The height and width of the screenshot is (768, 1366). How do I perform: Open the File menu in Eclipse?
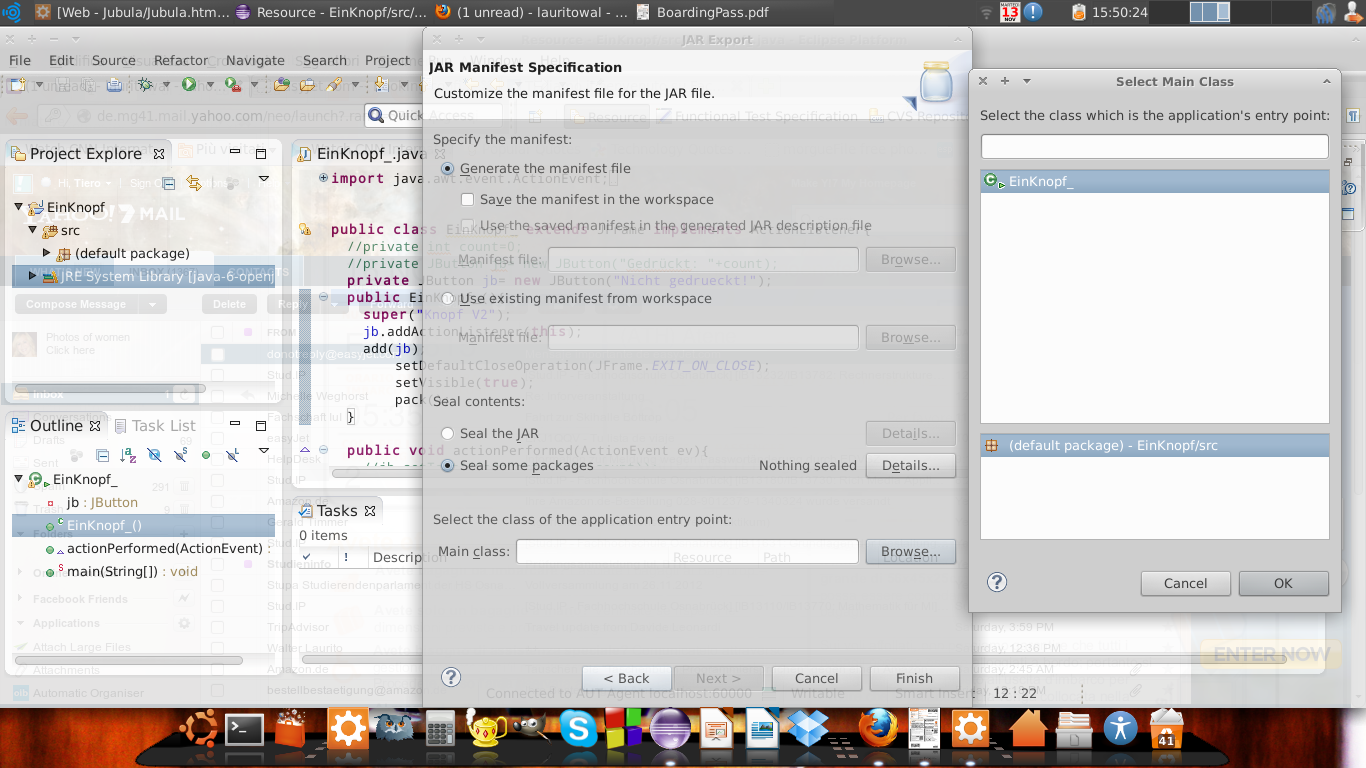[20, 60]
